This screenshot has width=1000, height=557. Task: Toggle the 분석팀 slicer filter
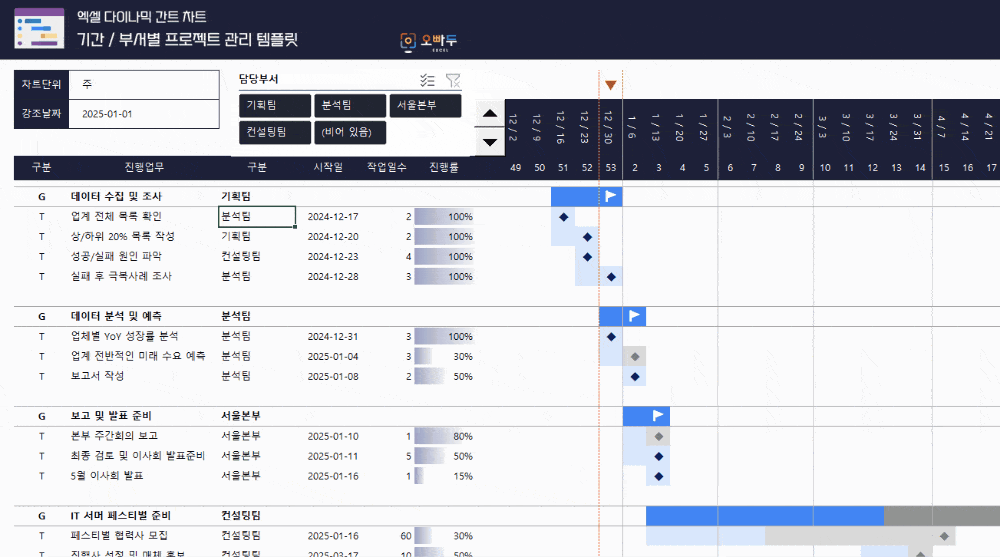349,105
